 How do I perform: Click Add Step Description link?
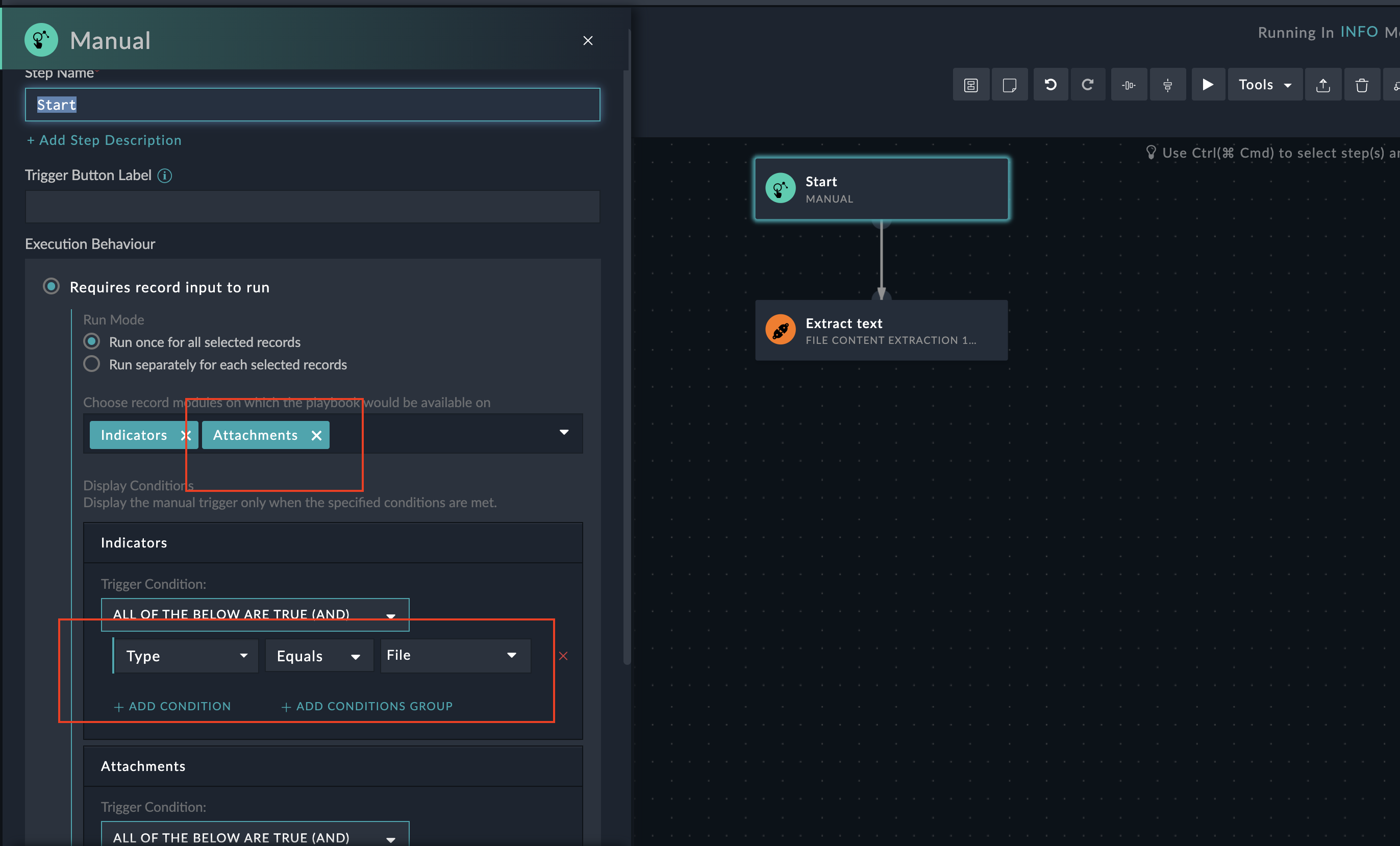[x=104, y=140]
